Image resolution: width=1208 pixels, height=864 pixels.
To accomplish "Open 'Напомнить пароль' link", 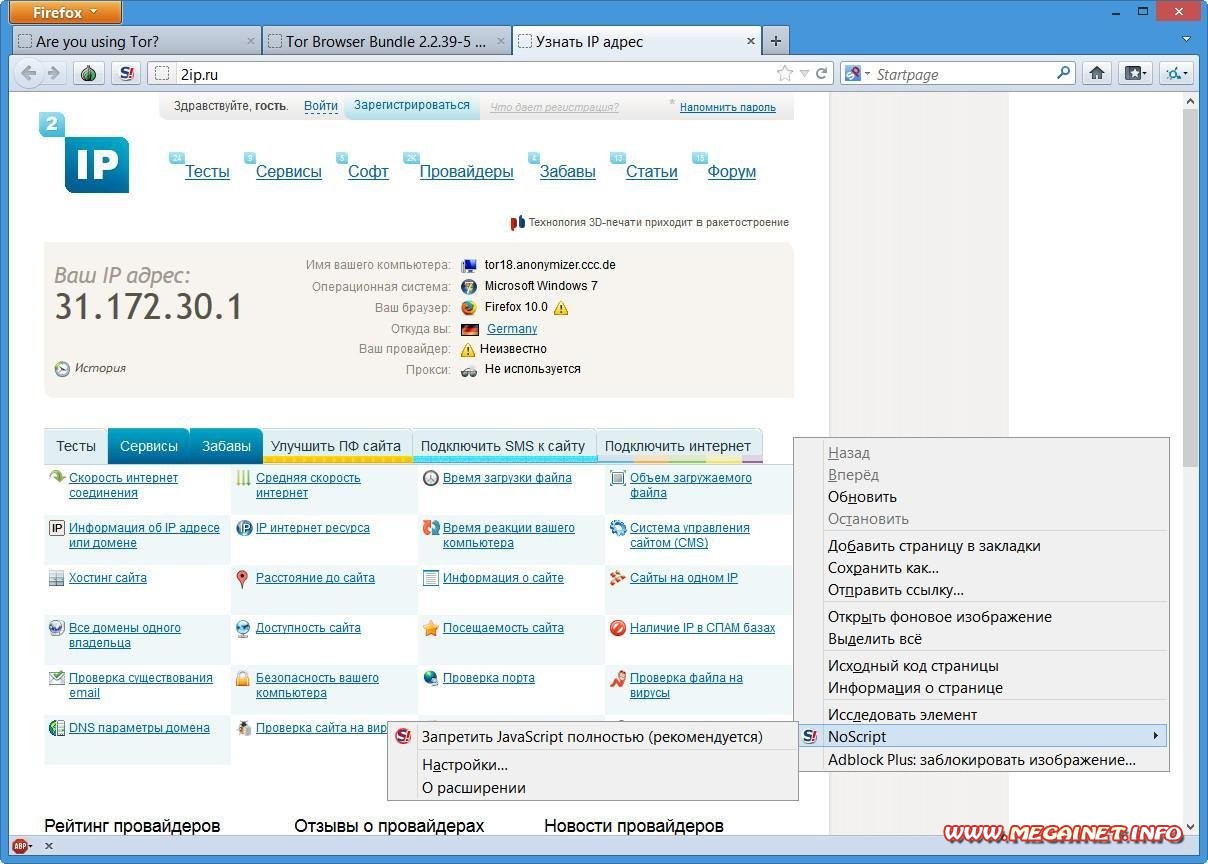I will tap(728, 107).
